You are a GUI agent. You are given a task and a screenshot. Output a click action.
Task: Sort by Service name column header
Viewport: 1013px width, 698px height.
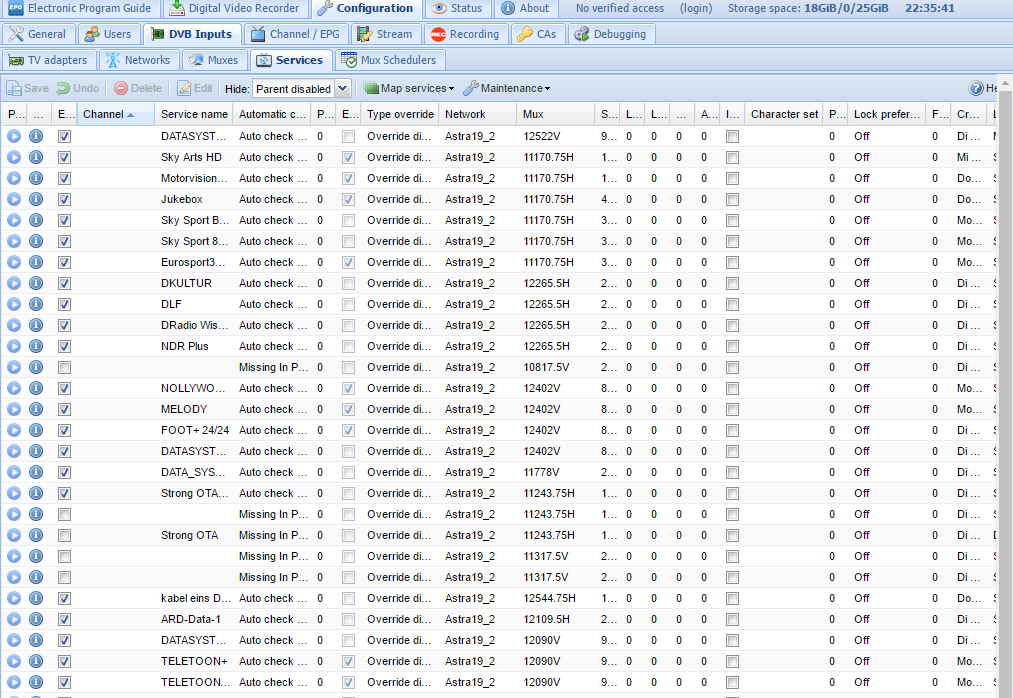(194, 114)
